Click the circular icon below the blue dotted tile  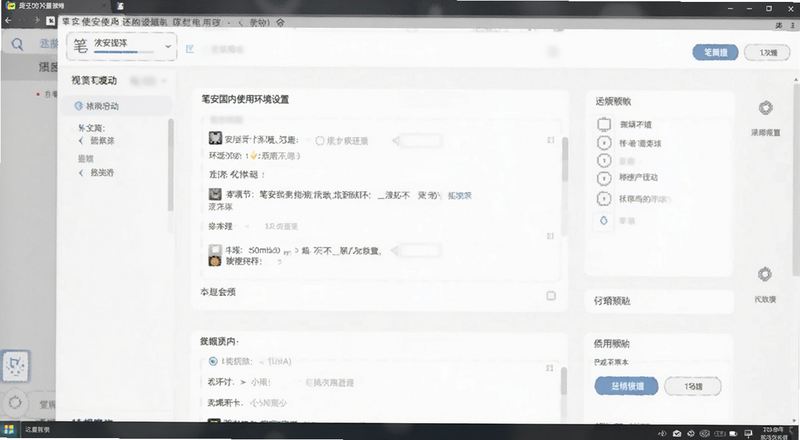click(15, 403)
